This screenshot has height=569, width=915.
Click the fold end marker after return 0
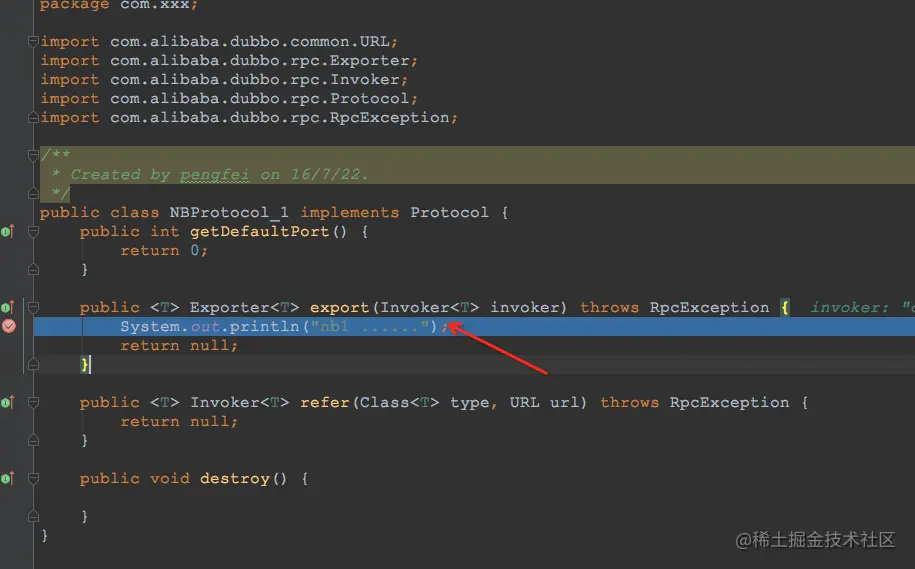coord(33,270)
